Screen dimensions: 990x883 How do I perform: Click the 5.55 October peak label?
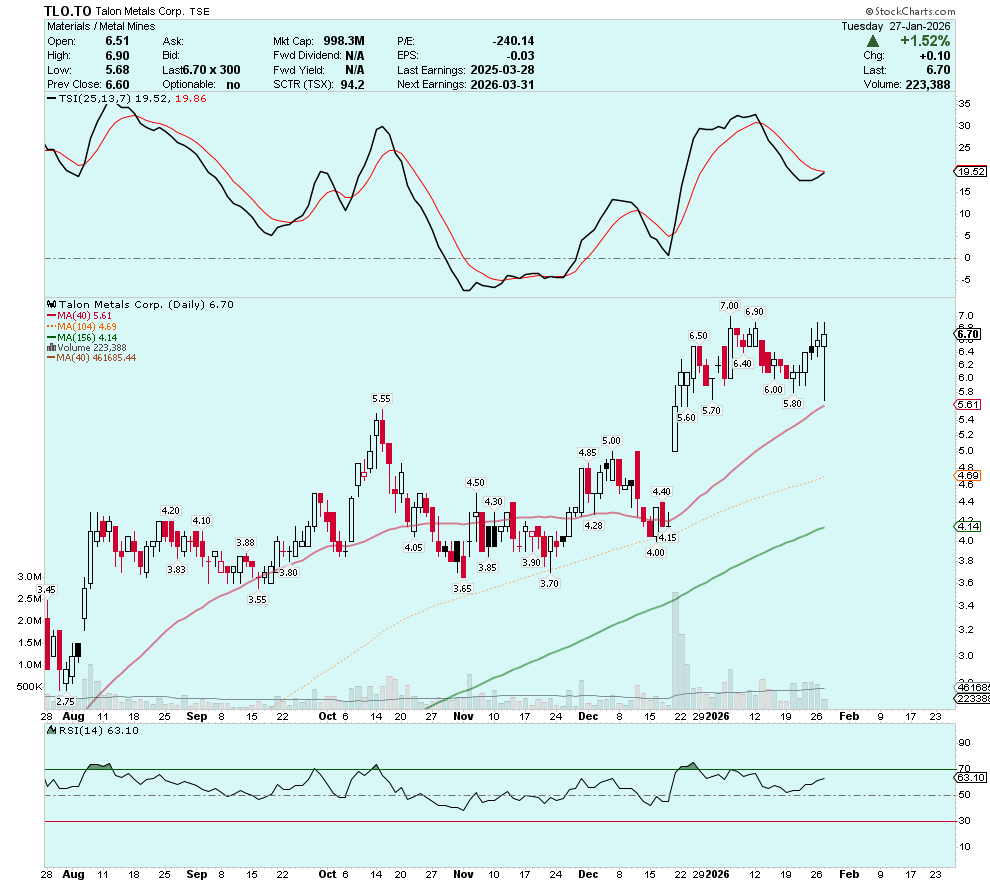tap(381, 399)
